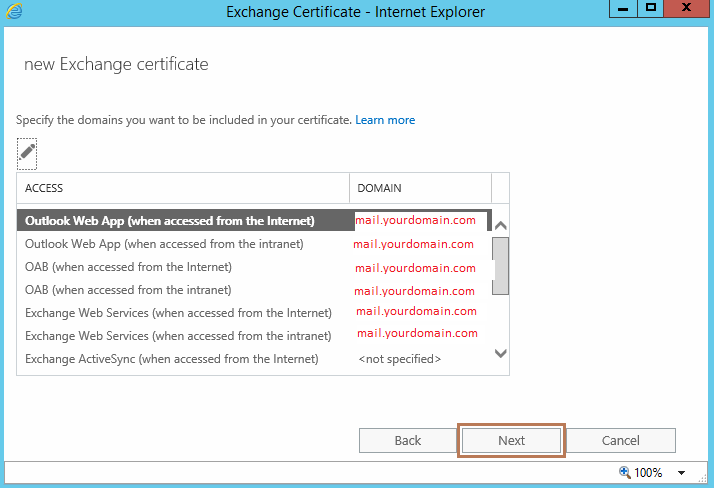Select OAB accessed from the intranet row
This screenshot has height=488, width=714.
click(x=254, y=290)
